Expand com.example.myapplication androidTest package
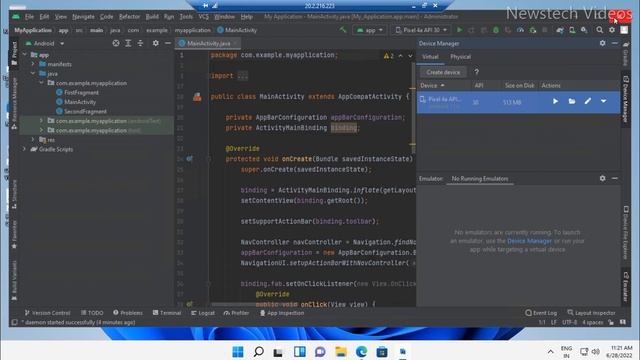The image size is (640, 360). (x=41, y=121)
